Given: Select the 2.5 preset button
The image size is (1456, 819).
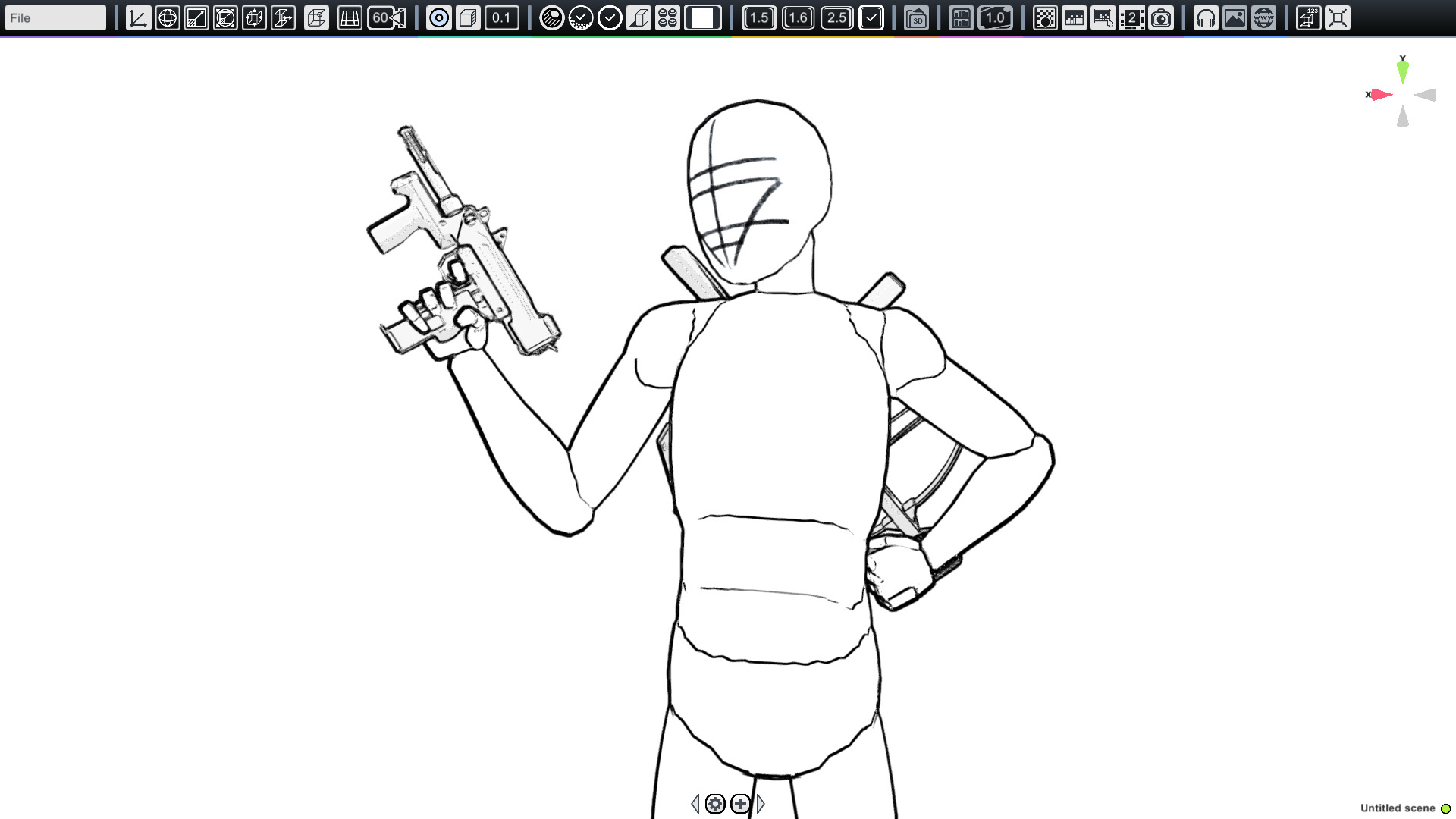Looking at the screenshot, I should pyautogui.click(x=836, y=17).
